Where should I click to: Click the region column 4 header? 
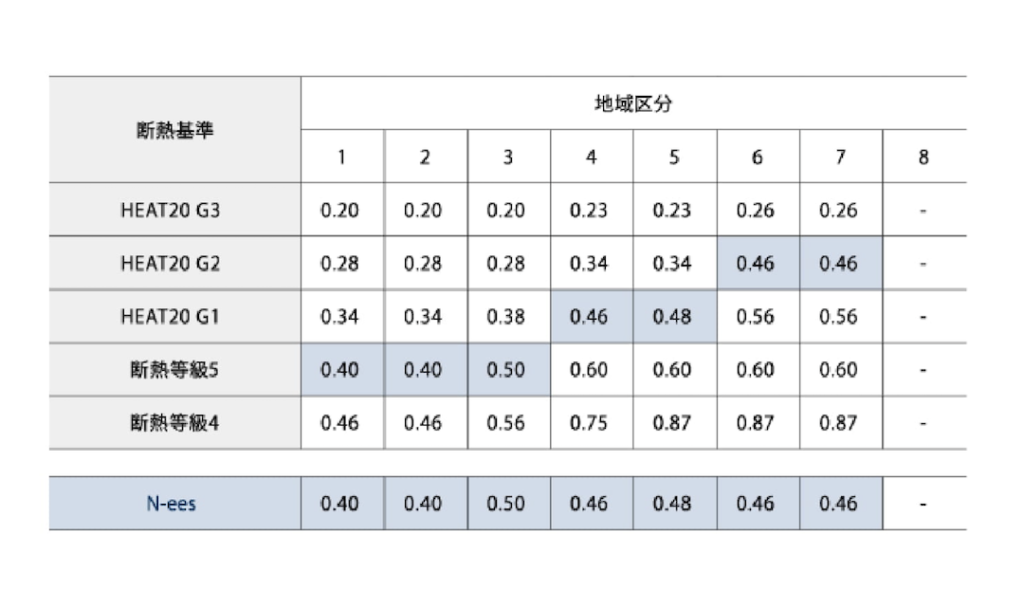click(591, 157)
